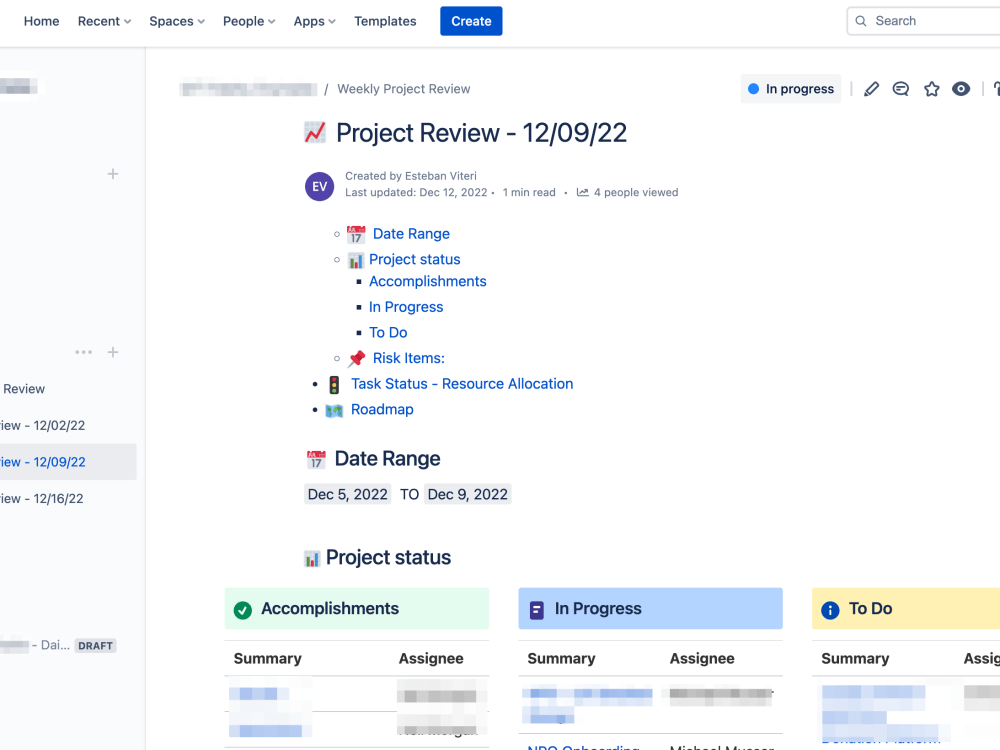Screen dimensions: 1000x750
Task: Toggle the watch eye icon
Action: 961,89
